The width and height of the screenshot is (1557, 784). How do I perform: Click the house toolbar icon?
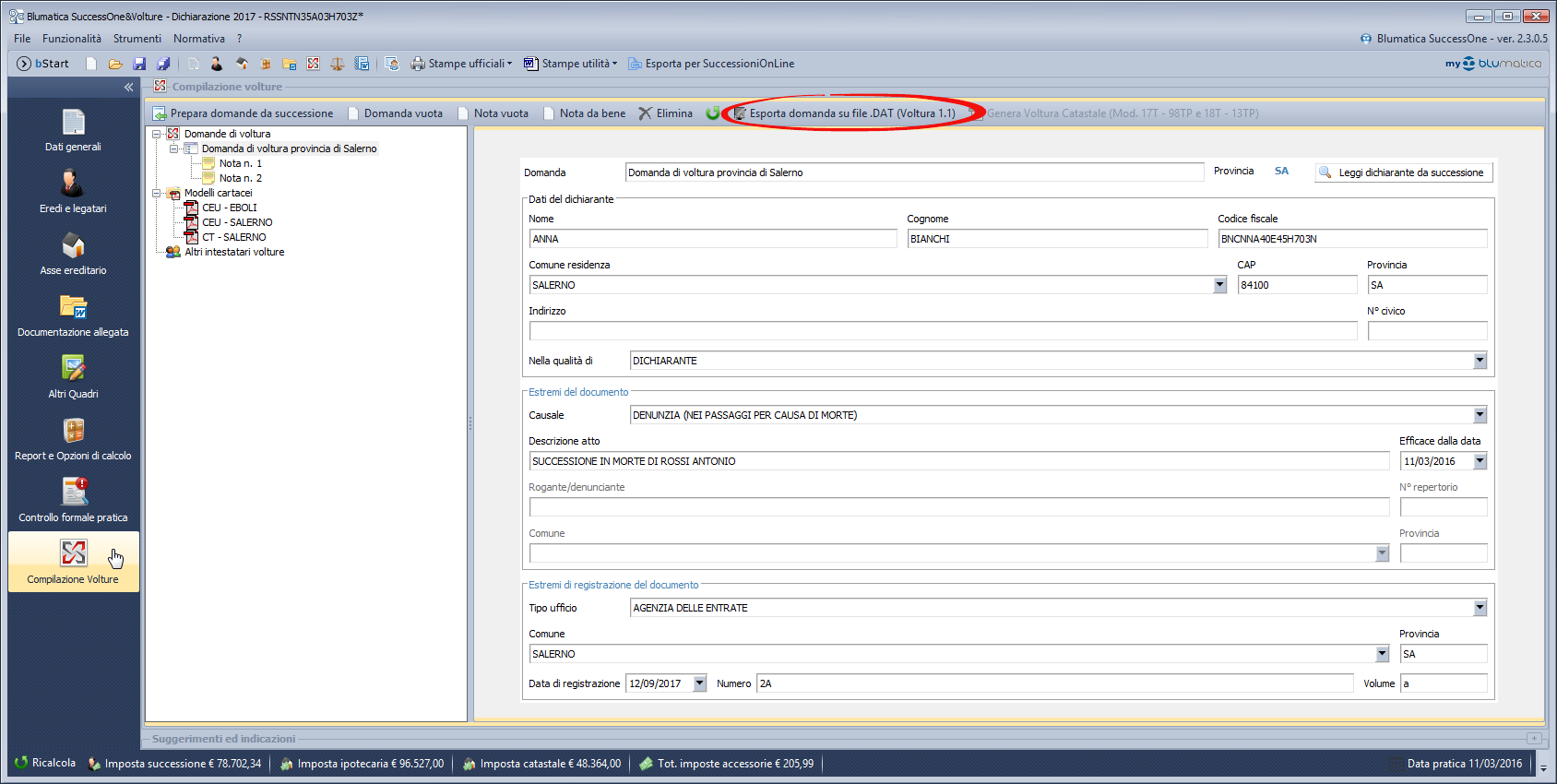click(242, 64)
